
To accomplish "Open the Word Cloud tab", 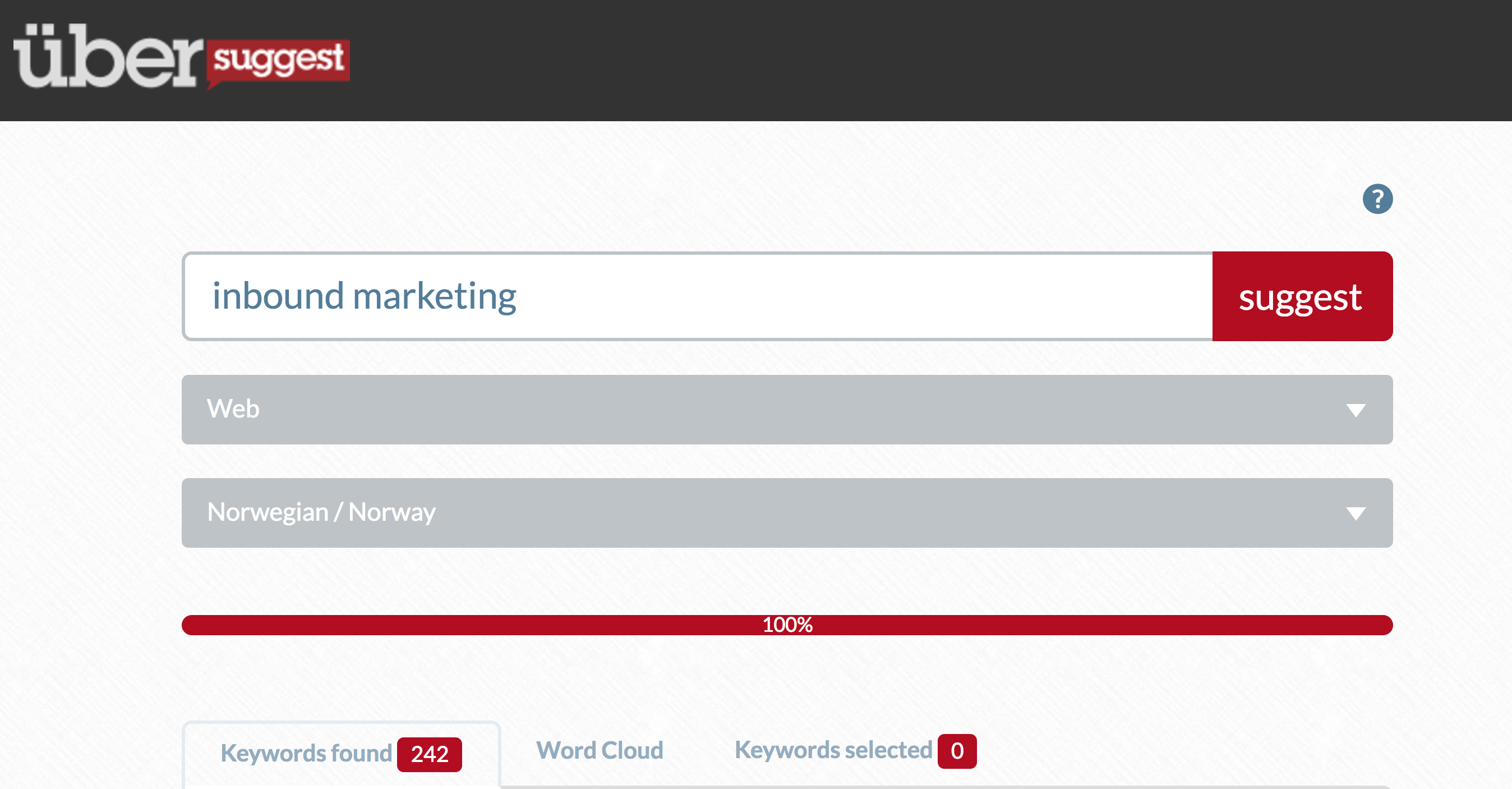I will pos(600,751).
